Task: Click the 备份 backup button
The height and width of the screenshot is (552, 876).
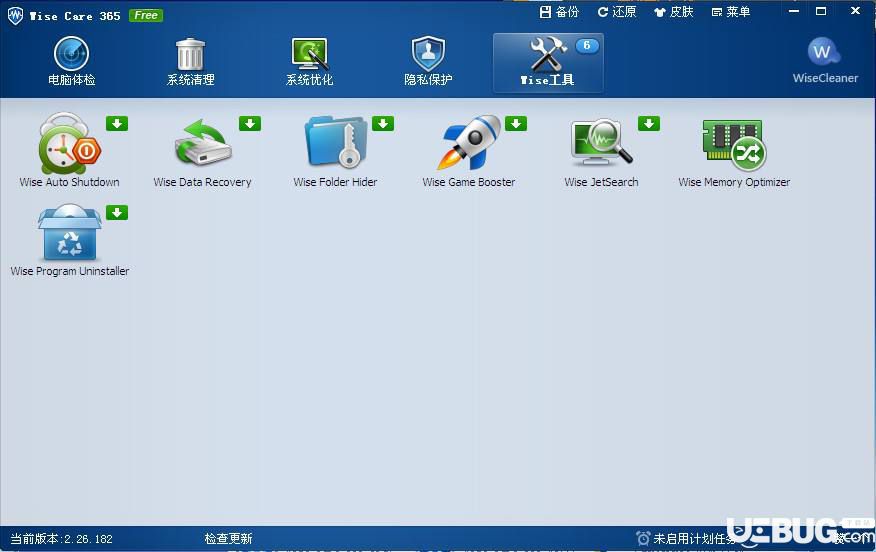Action: (559, 12)
